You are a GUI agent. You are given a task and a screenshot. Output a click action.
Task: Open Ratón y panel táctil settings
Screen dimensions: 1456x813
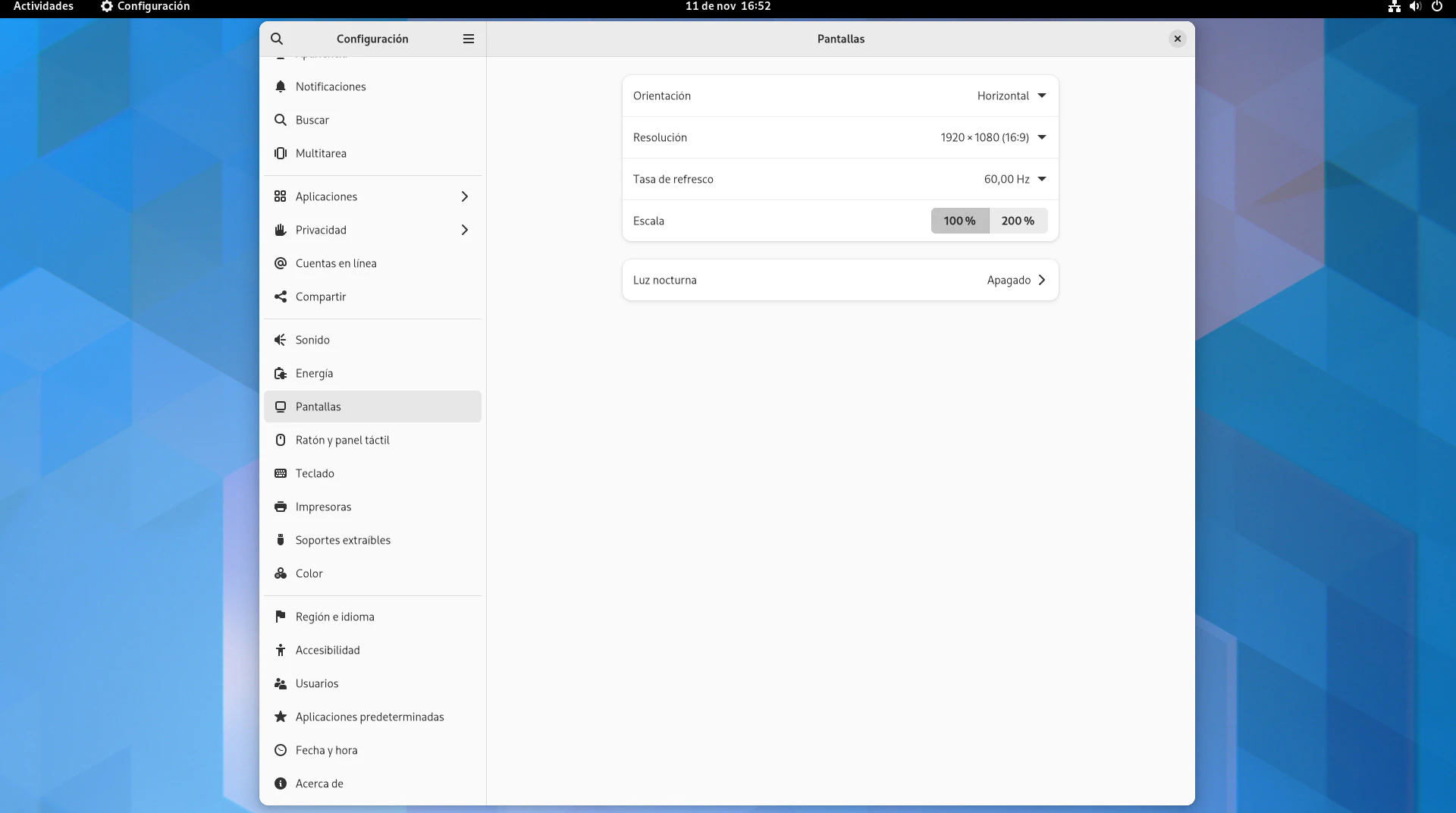pyautogui.click(x=342, y=440)
